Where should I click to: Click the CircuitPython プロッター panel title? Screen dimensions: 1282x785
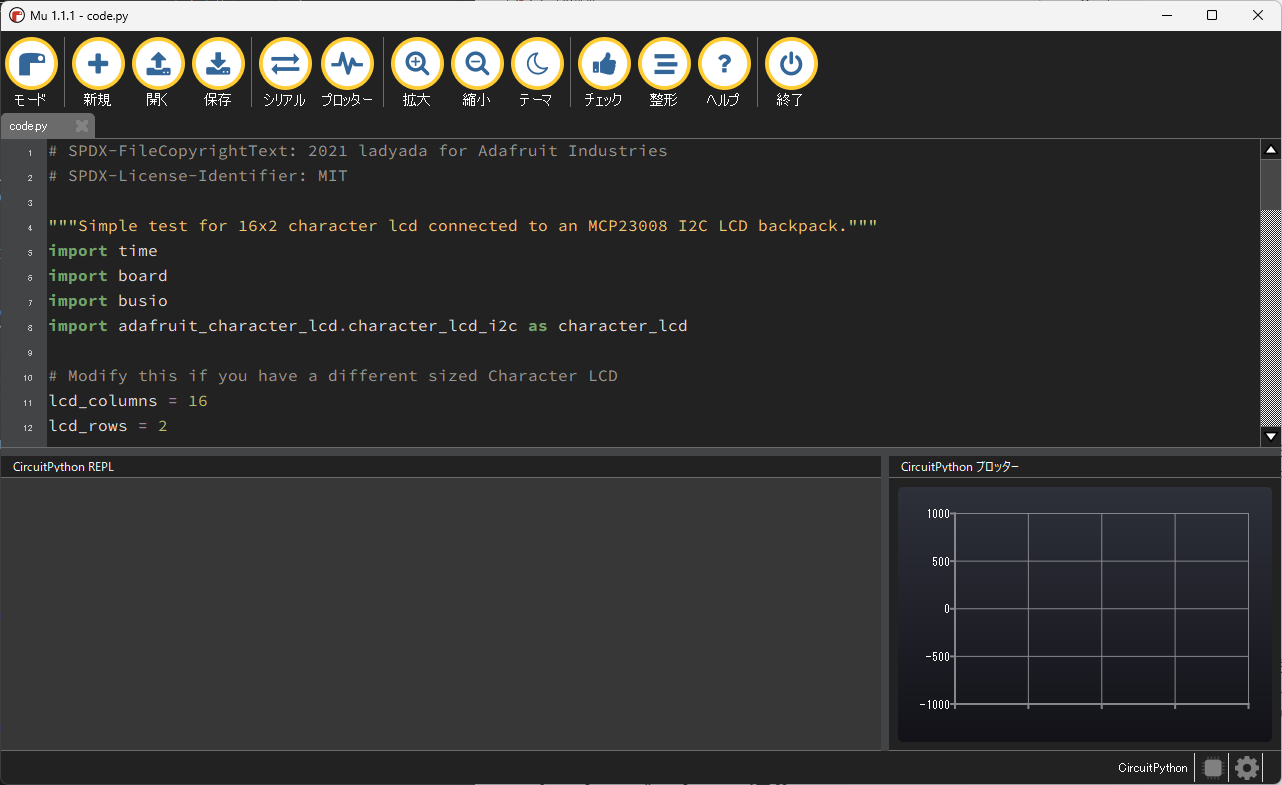tap(960, 467)
